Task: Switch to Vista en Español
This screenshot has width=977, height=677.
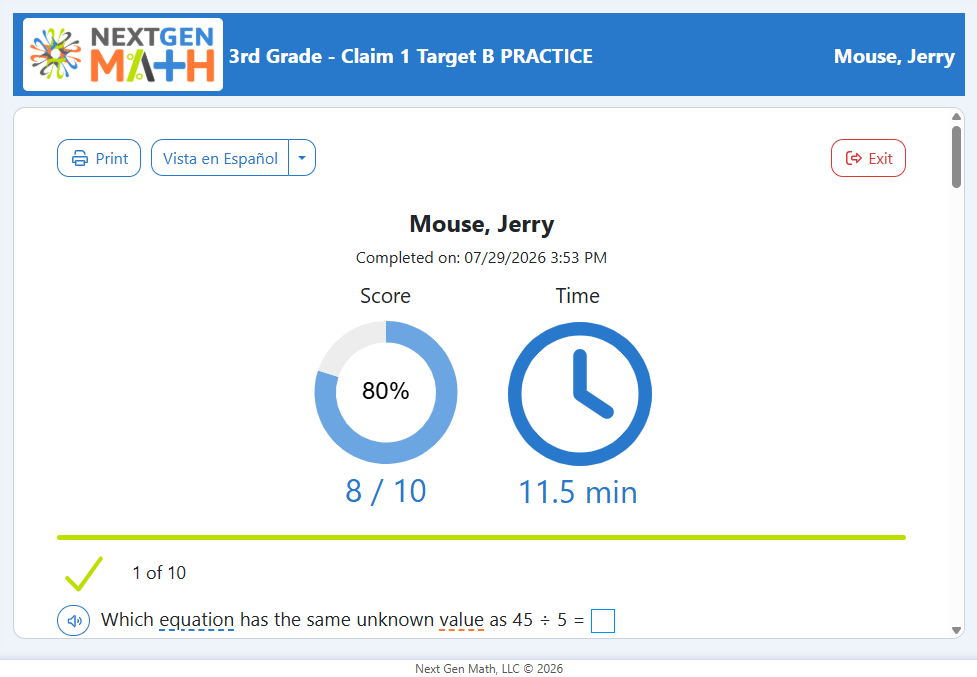Action: [x=220, y=158]
